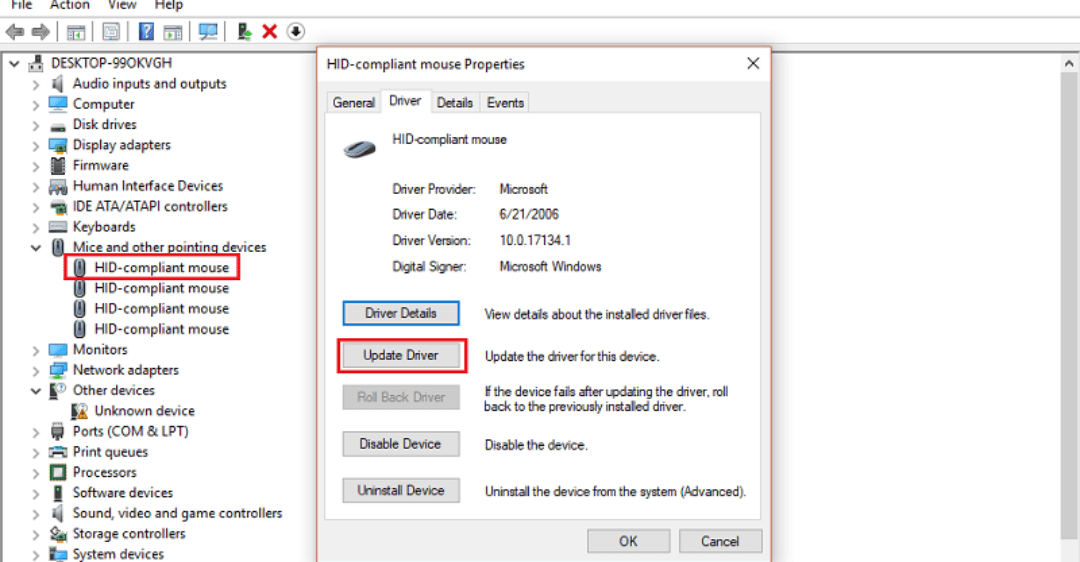Click the Uninstall Device button

click(401, 490)
